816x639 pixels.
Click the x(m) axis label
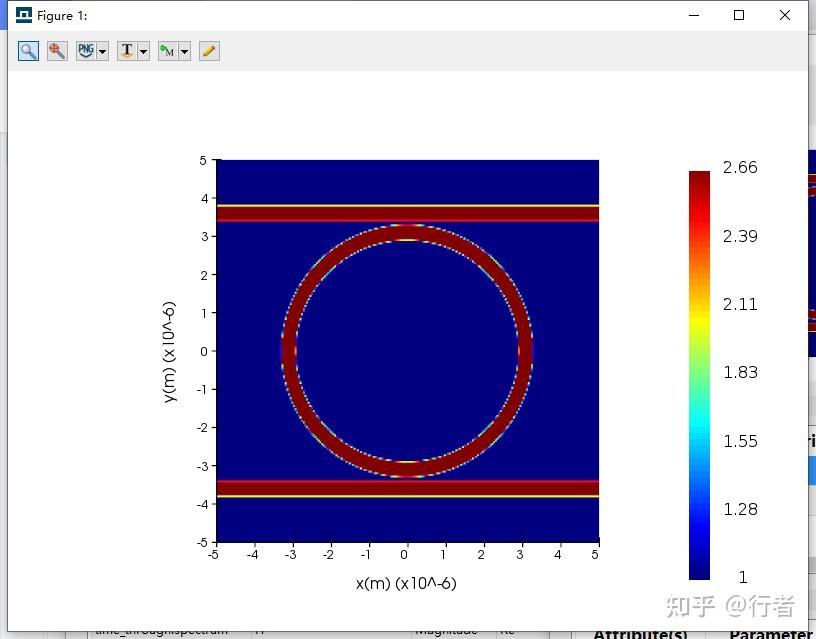click(405, 583)
